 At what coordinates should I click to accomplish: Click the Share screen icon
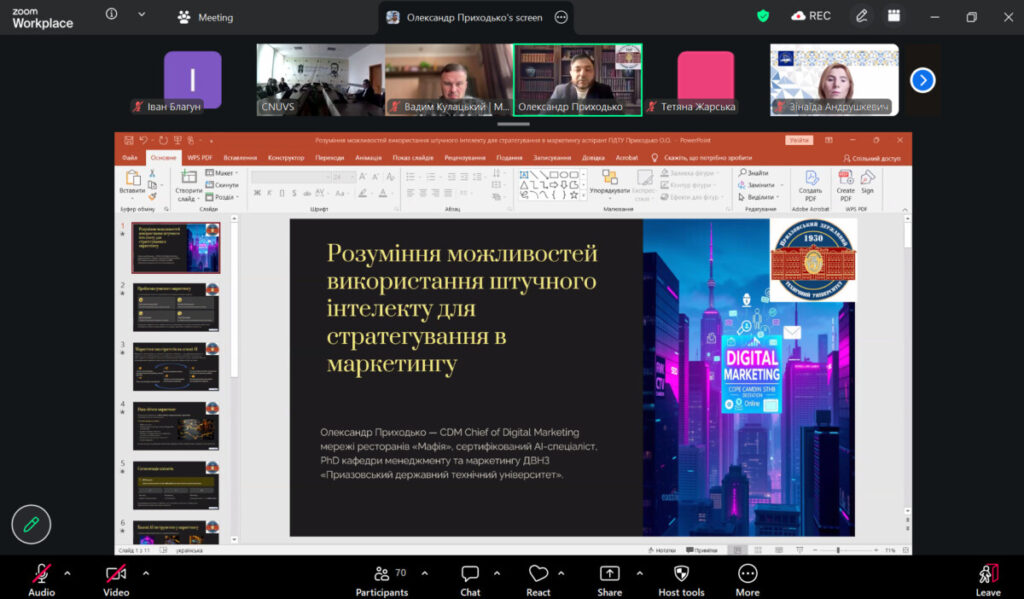(609, 574)
